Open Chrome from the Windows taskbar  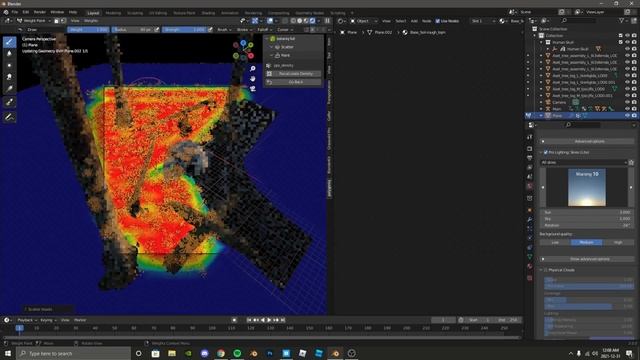click(221, 353)
